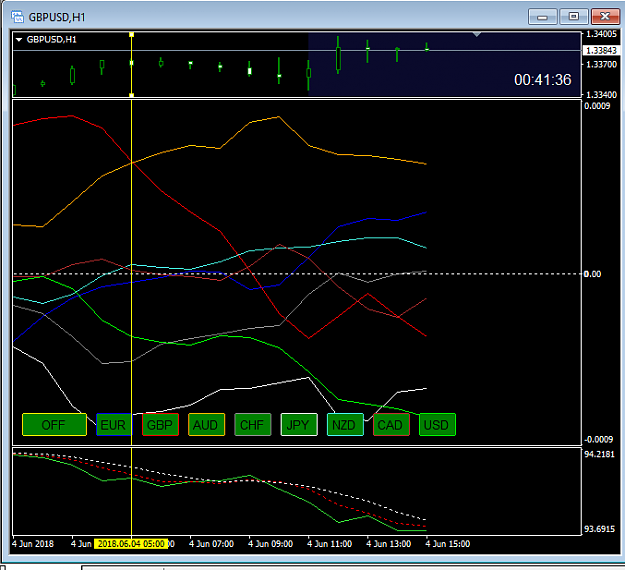625x570 pixels.
Task: Click the 94.2181 scale value
Action: point(599,454)
